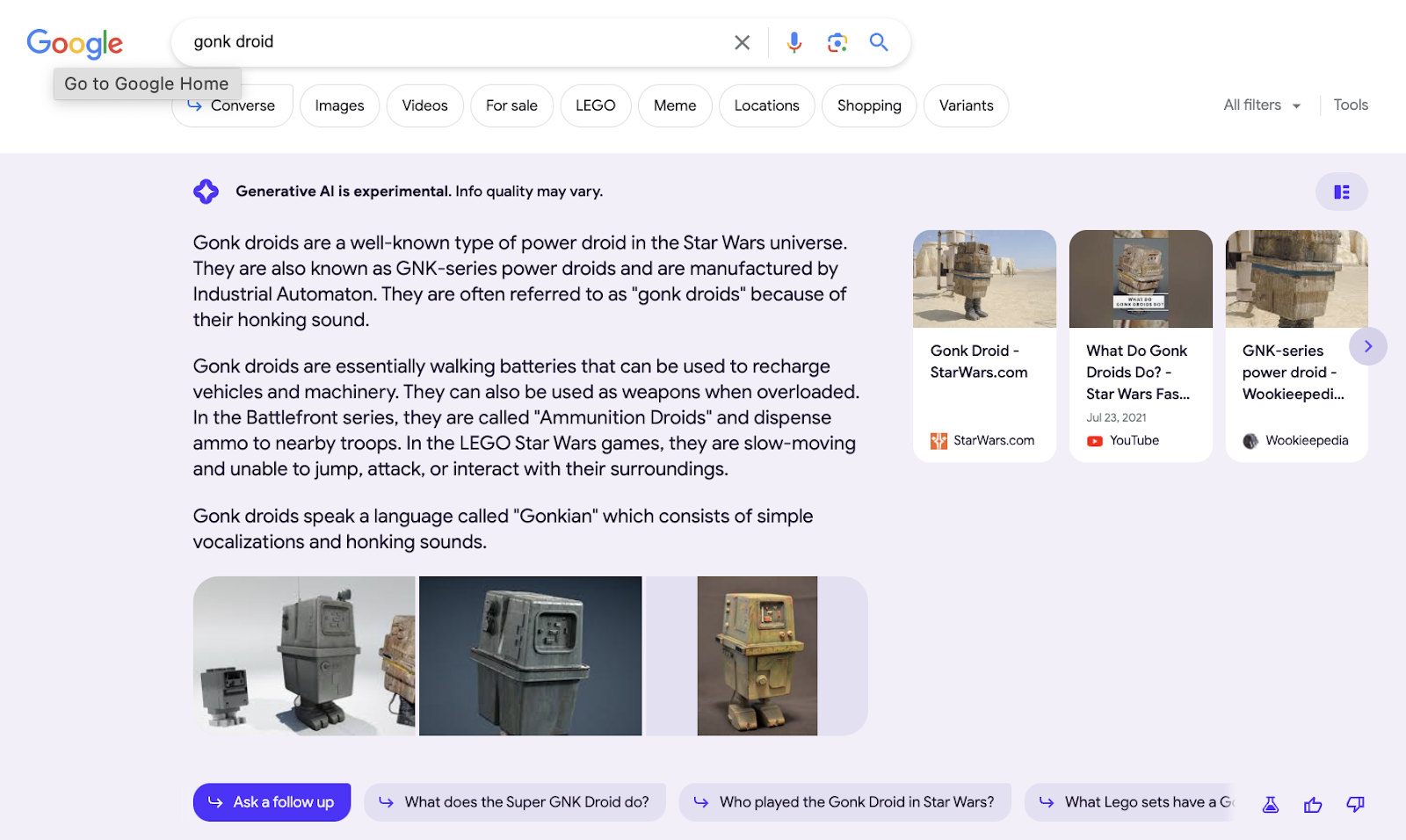Click the YouTube source icon
The height and width of the screenshot is (840, 1406).
tap(1094, 441)
